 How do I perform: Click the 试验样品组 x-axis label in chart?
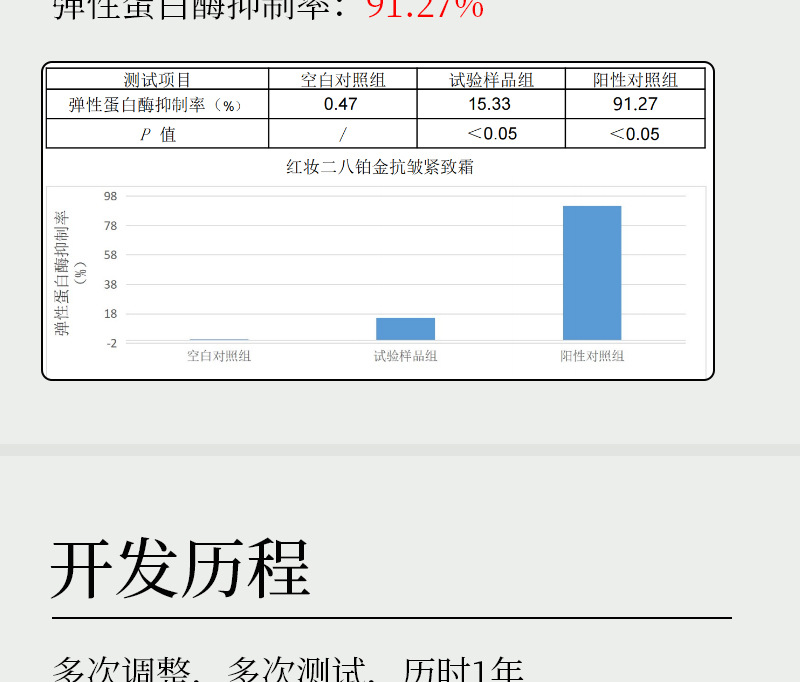tap(405, 355)
